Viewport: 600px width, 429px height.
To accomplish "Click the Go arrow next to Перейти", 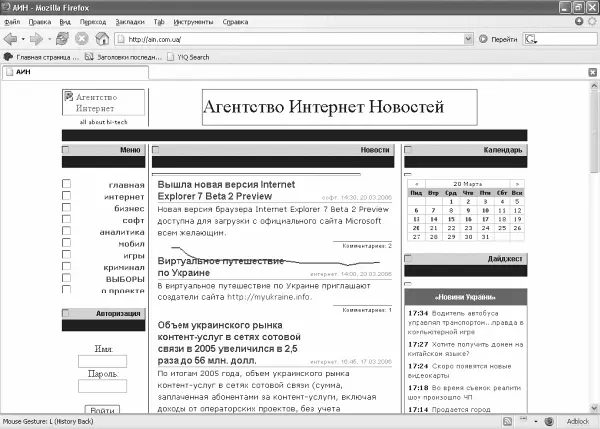I will (483, 39).
